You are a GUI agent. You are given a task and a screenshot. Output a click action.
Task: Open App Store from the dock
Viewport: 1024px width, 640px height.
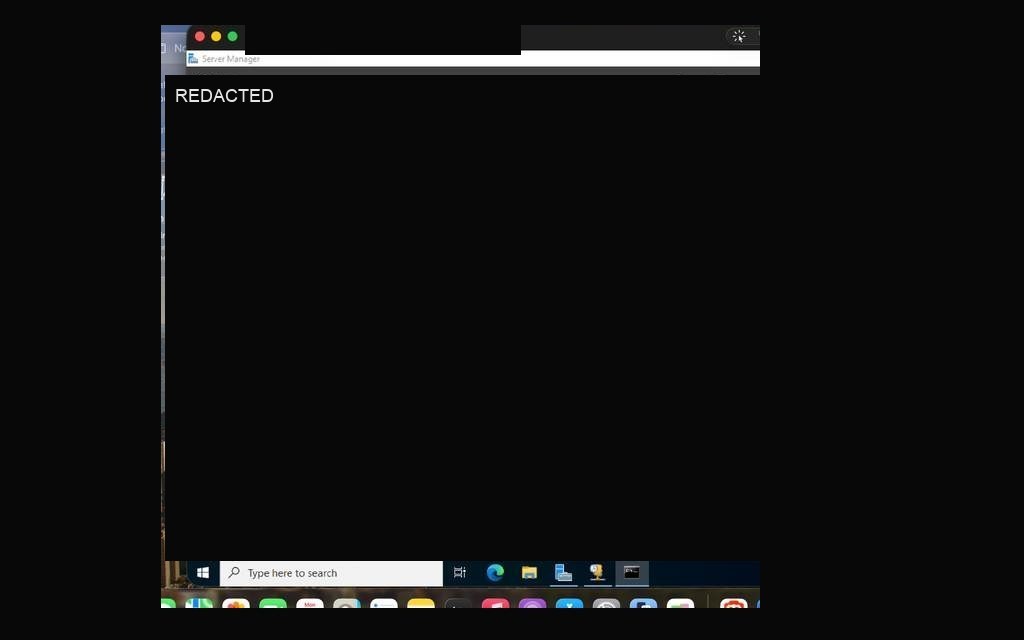point(569,603)
